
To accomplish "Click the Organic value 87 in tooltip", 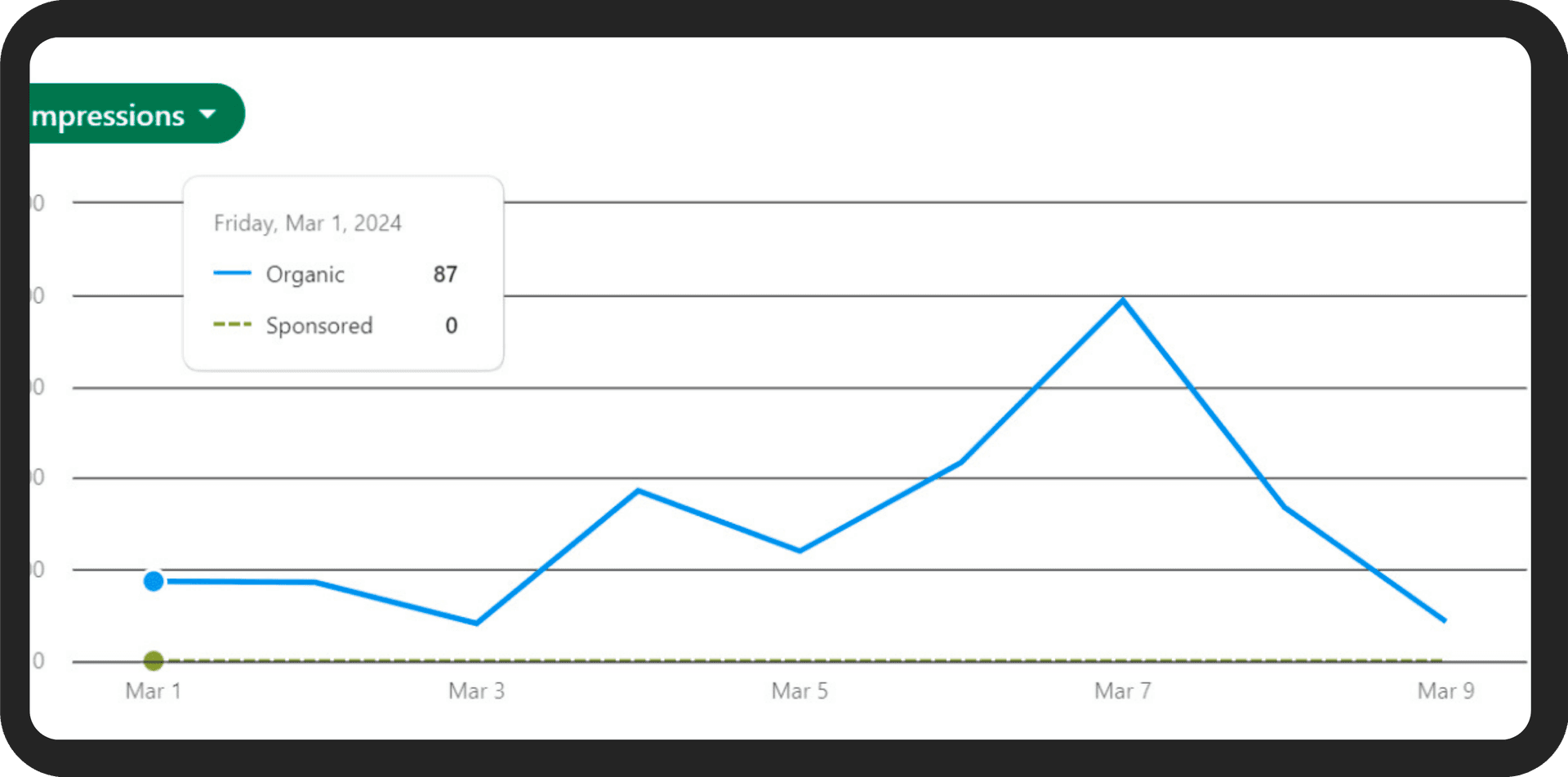I will 445,274.
